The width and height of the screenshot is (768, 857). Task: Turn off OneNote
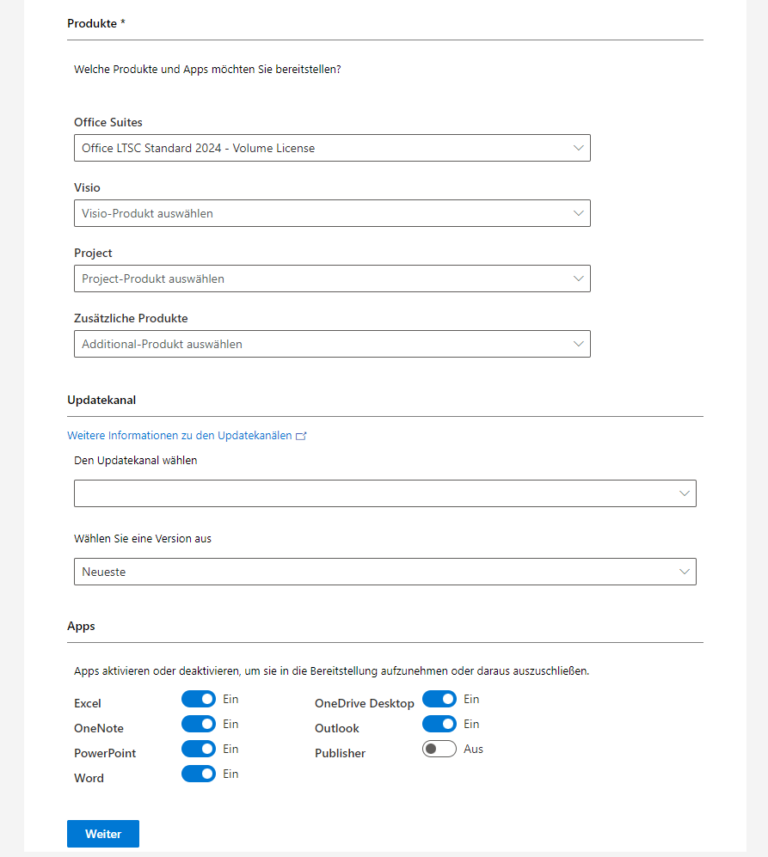click(199, 724)
